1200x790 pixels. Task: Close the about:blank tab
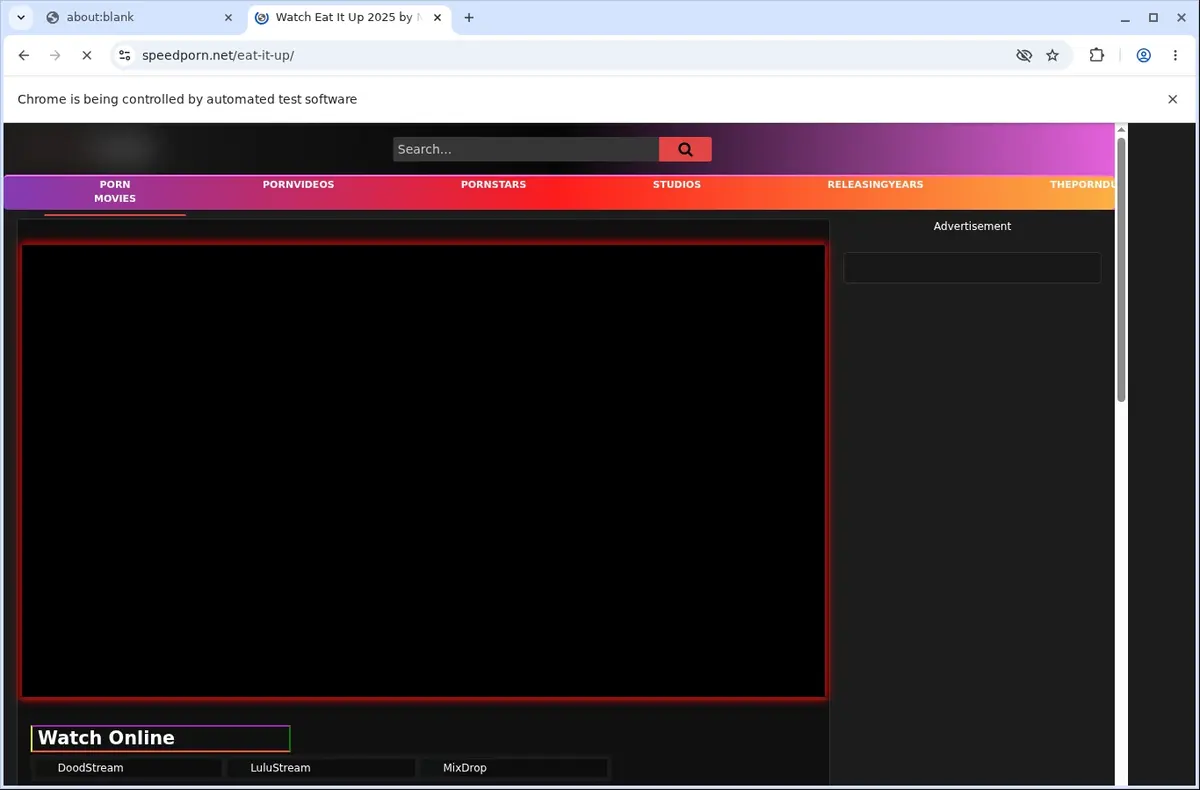pos(228,17)
